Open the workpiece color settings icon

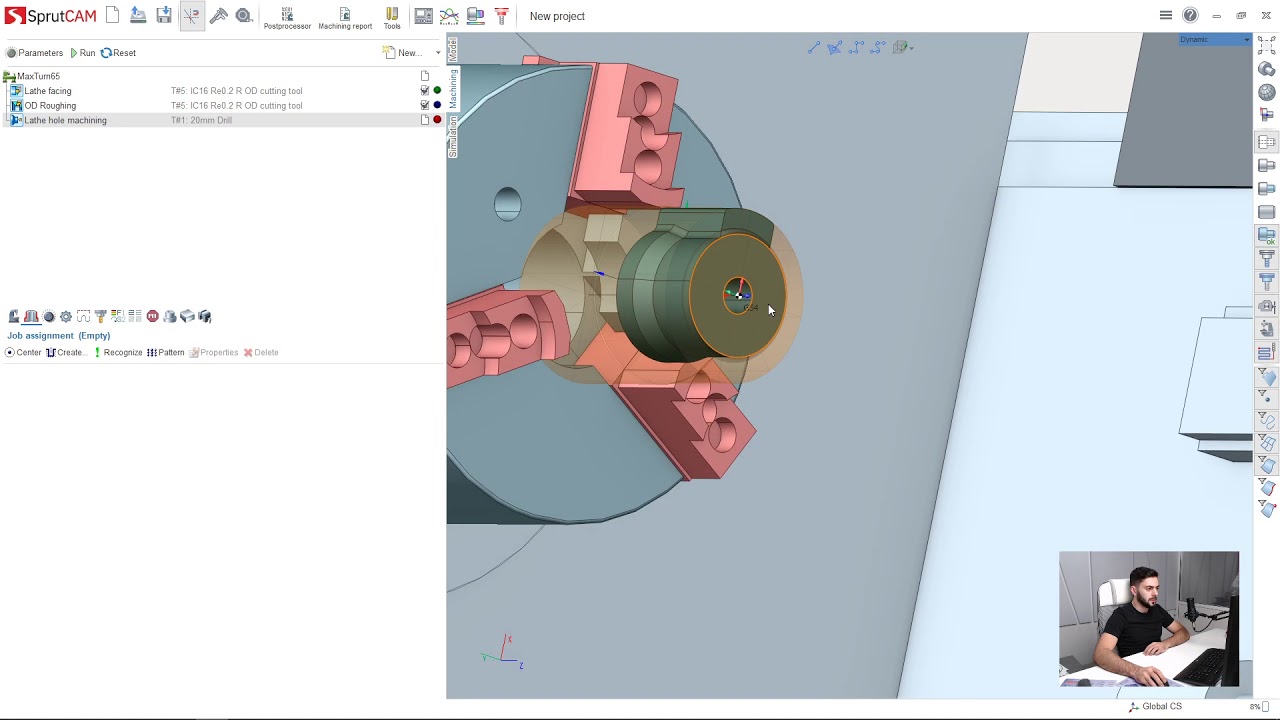476,16
